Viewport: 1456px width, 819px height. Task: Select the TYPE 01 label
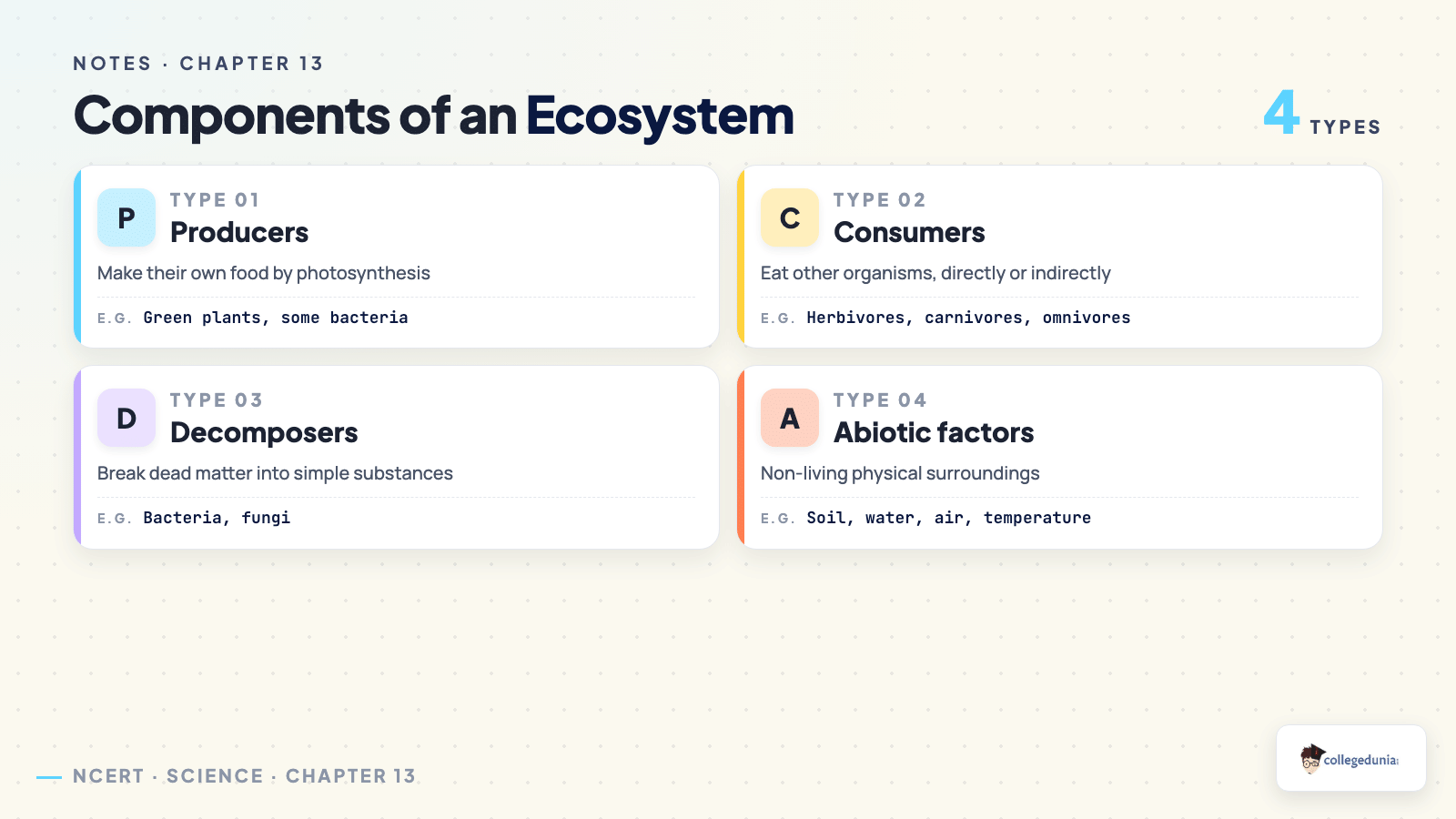point(215,200)
